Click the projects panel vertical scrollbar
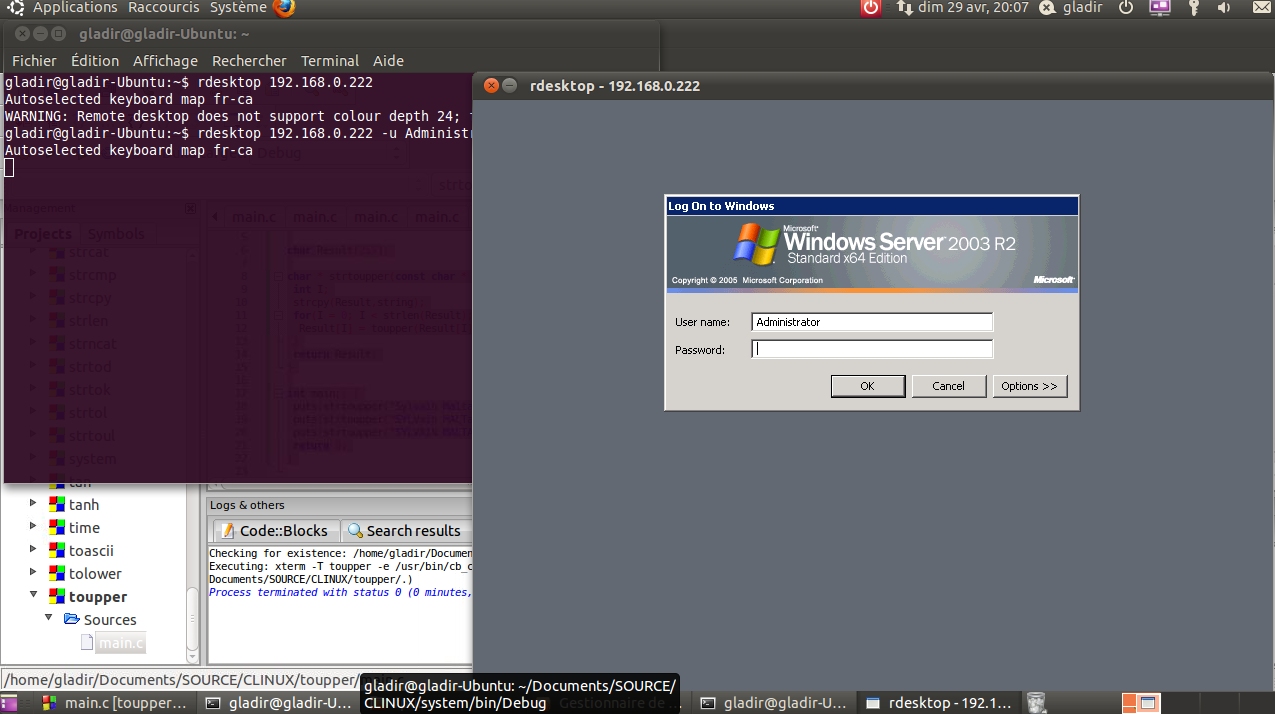1275x714 pixels. [192, 620]
